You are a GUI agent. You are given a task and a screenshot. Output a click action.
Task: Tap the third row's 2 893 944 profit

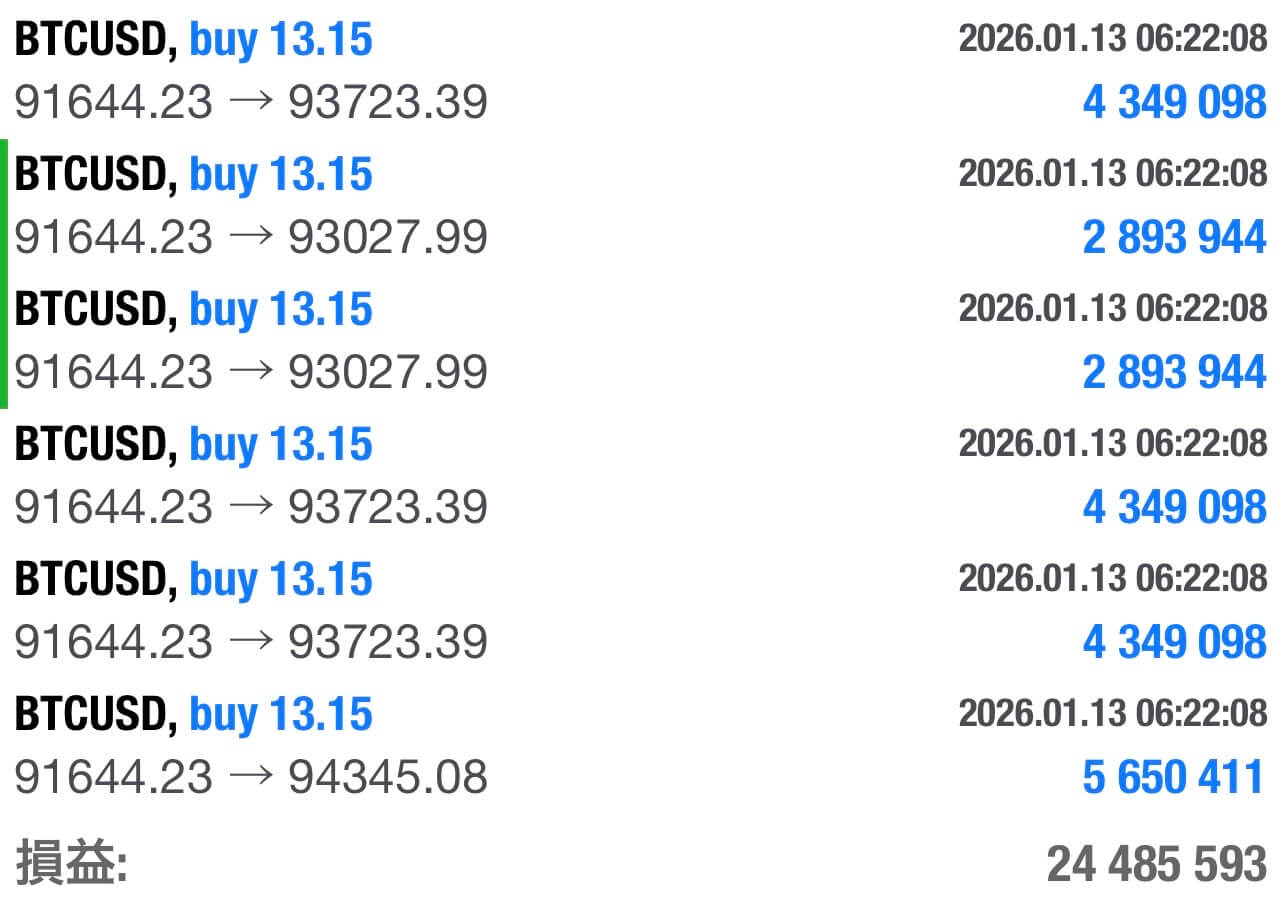[1174, 372]
